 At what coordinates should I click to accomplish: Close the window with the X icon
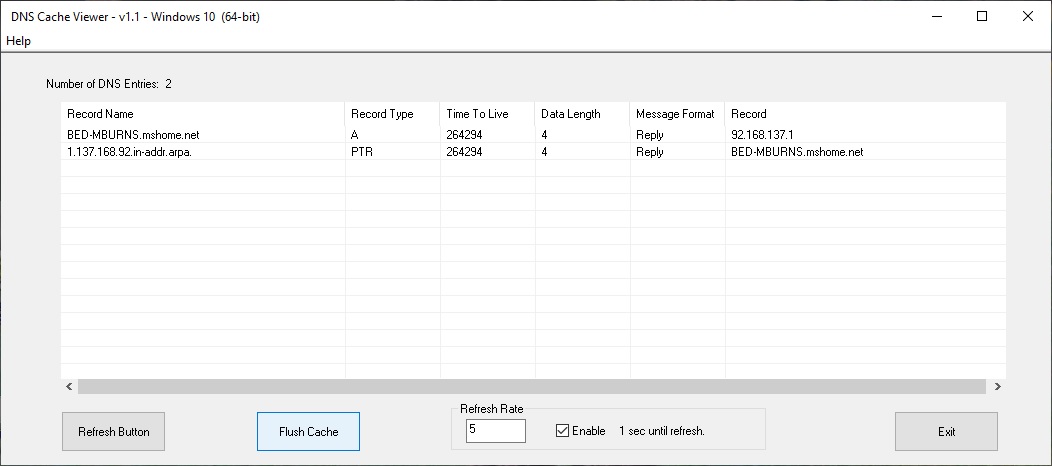(x=1027, y=17)
